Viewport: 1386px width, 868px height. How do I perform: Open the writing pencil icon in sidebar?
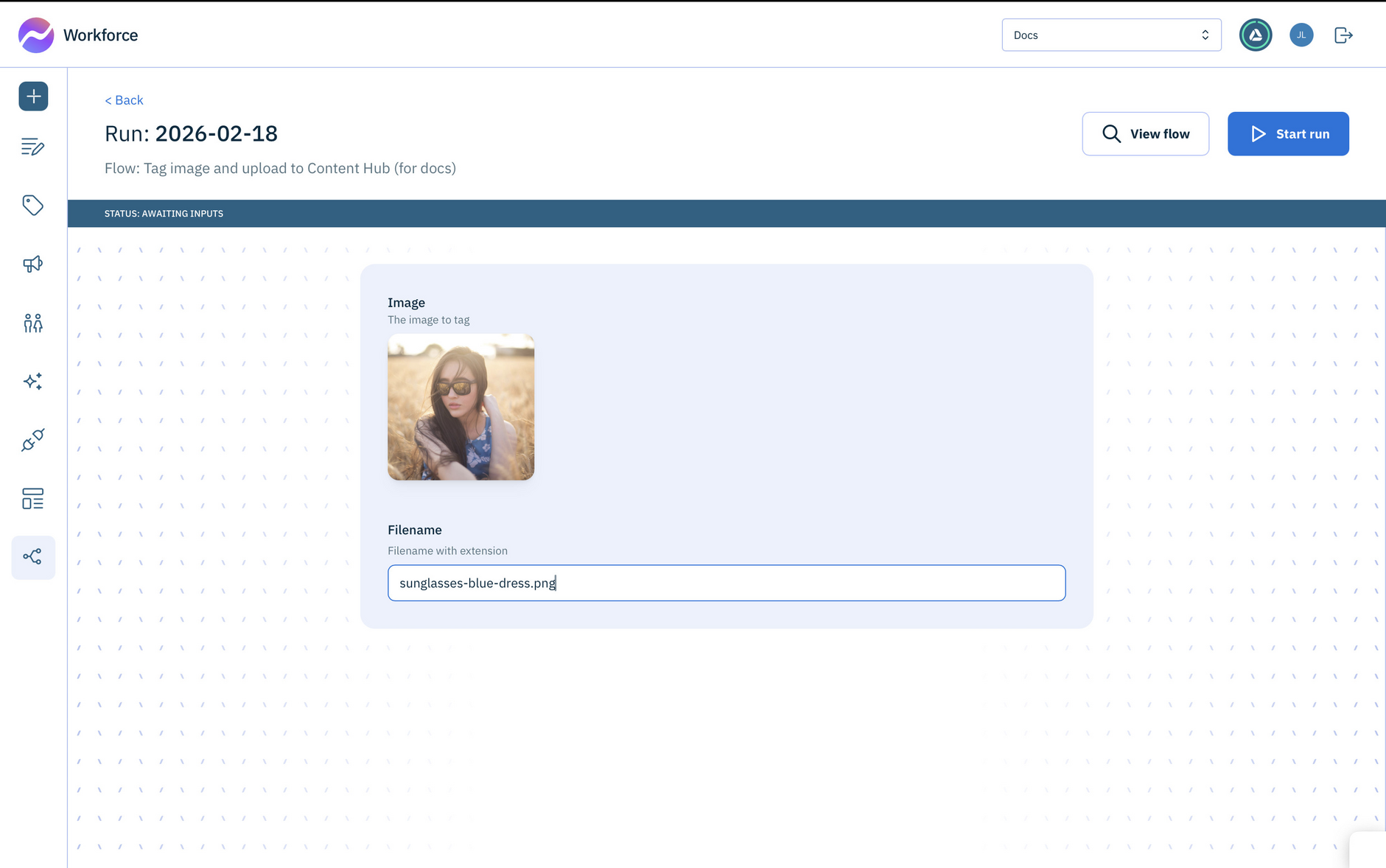coord(33,147)
